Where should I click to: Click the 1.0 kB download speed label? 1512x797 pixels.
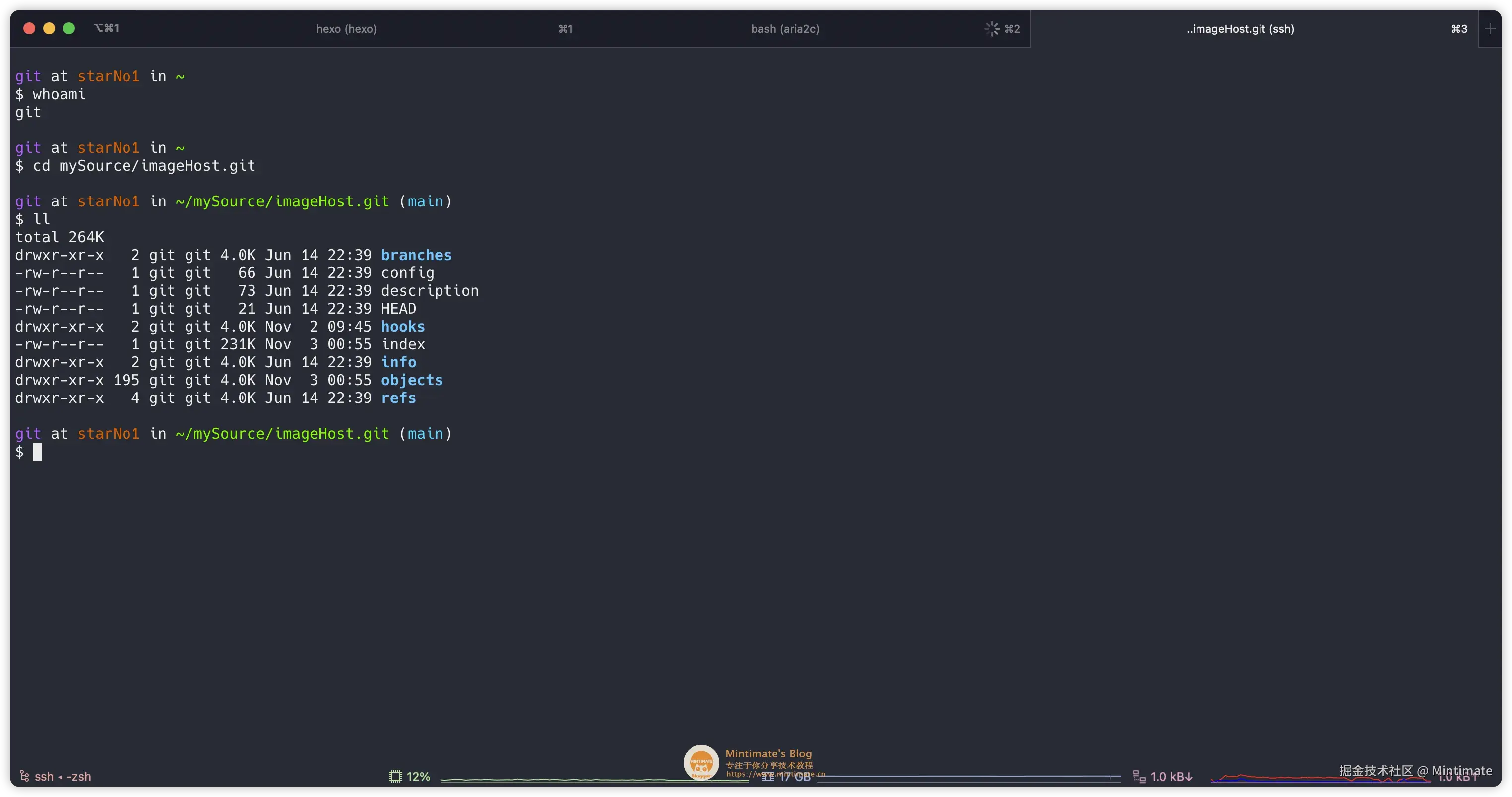pos(1172,777)
